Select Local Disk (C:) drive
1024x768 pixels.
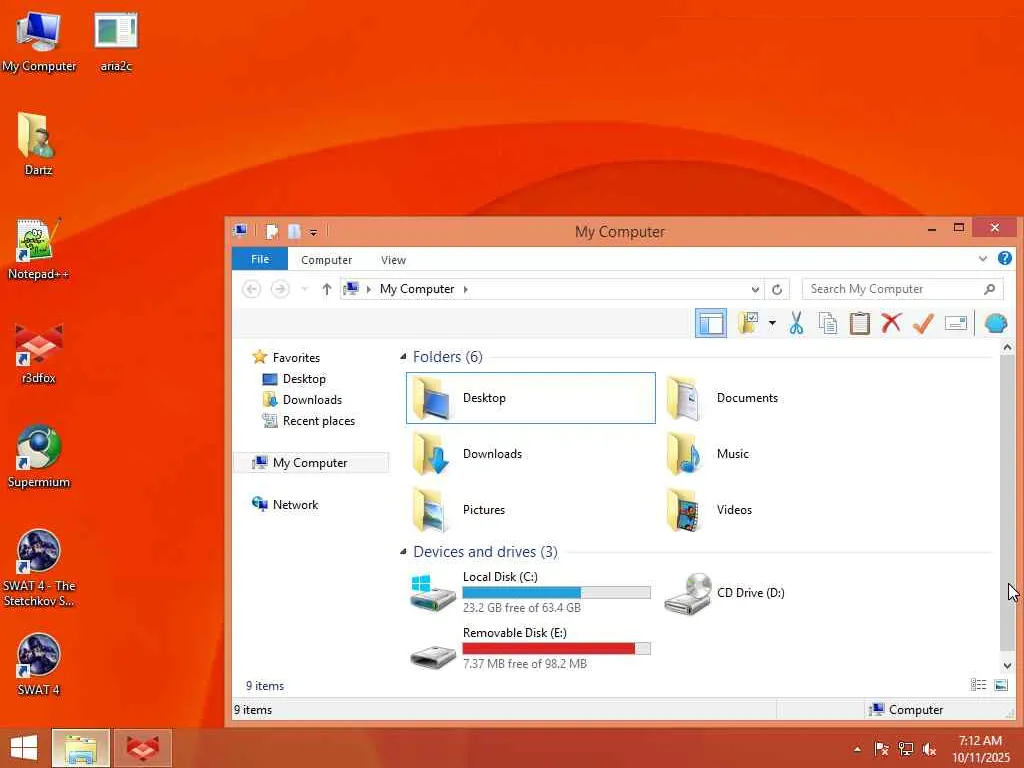530,592
